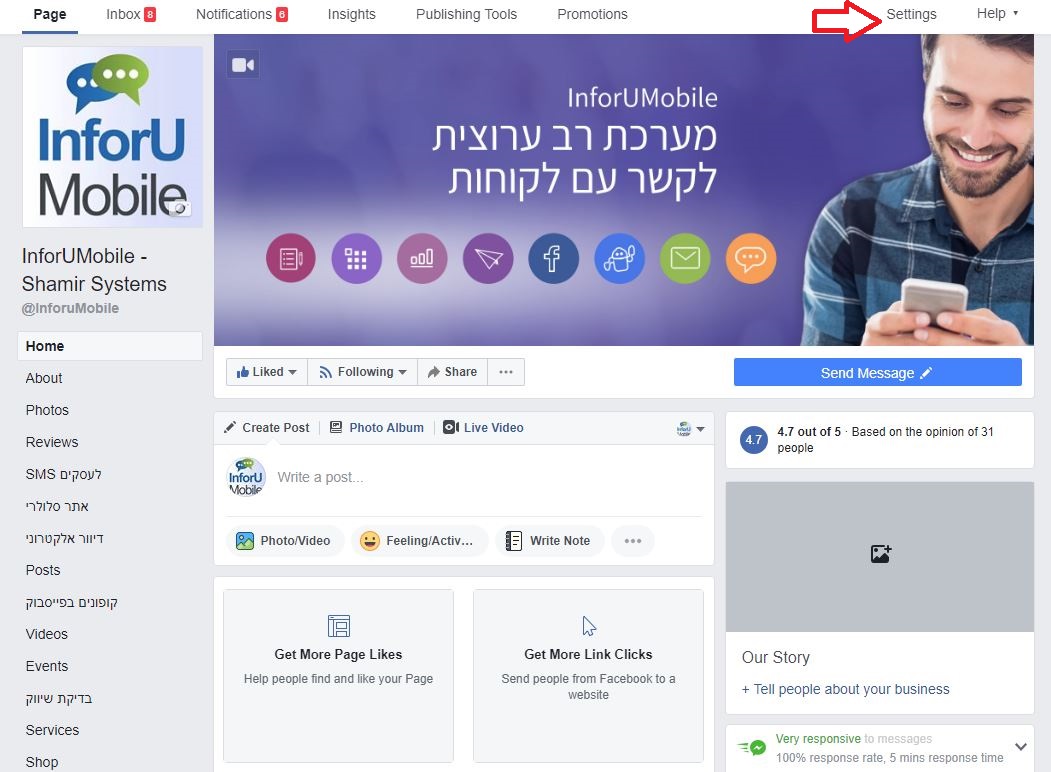
Task: Click the green envelope circle icon
Action: (x=685, y=258)
